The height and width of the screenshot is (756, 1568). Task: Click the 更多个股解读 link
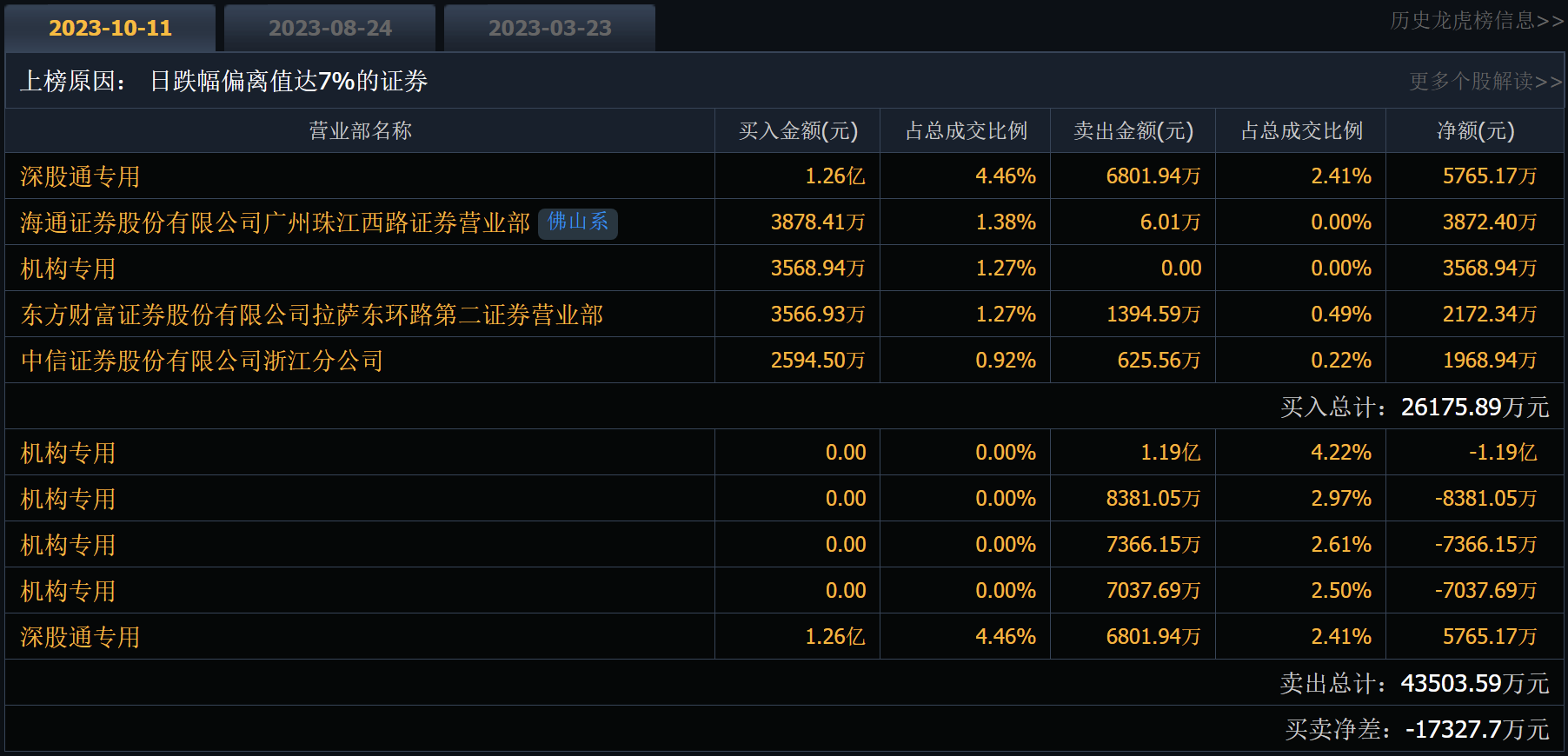(x=1485, y=81)
